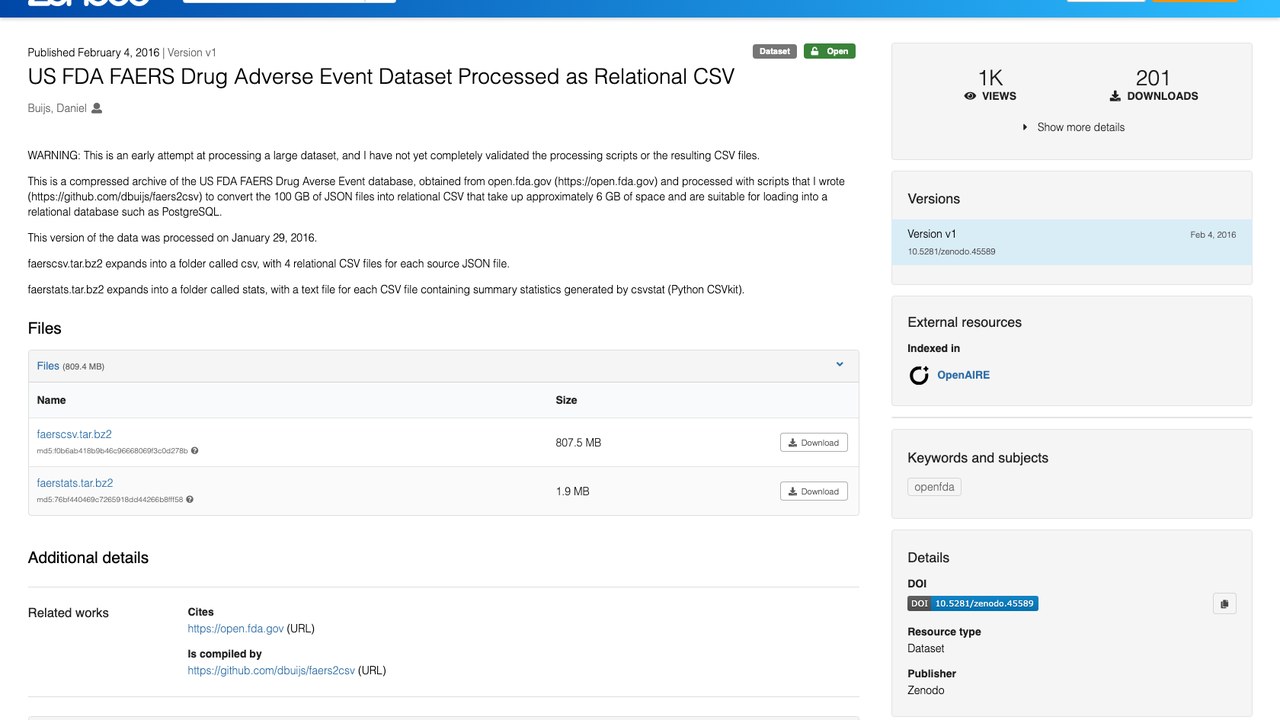This screenshot has width=1280, height=720.
Task: Click the Dataset value under Resource type
Action: click(926, 648)
